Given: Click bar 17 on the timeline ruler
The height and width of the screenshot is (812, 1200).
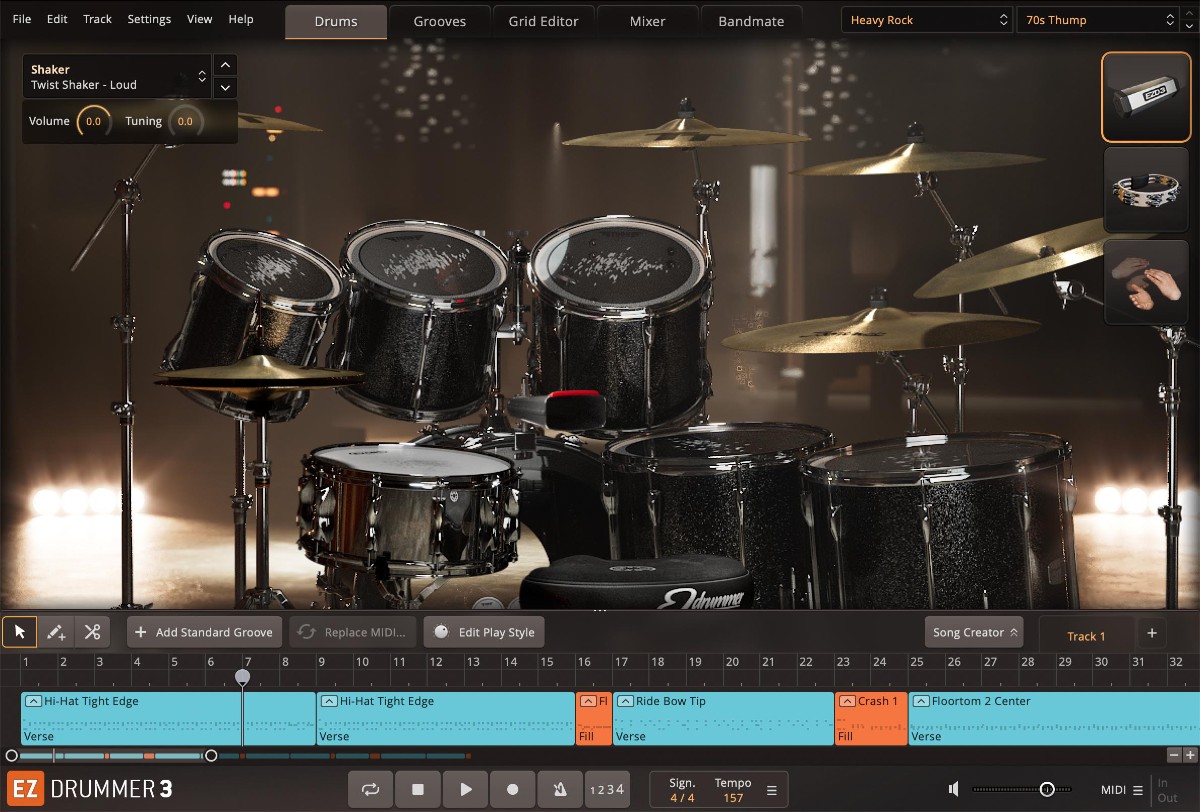Looking at the screenshot, I should (x=621, y=662).
